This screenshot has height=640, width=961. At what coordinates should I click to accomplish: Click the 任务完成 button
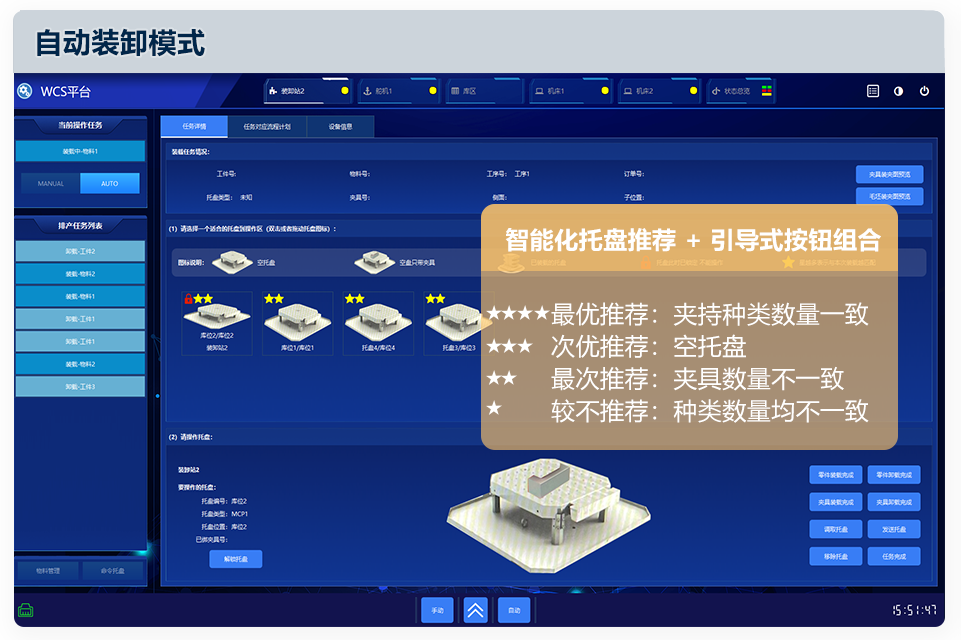coord(894,556)
